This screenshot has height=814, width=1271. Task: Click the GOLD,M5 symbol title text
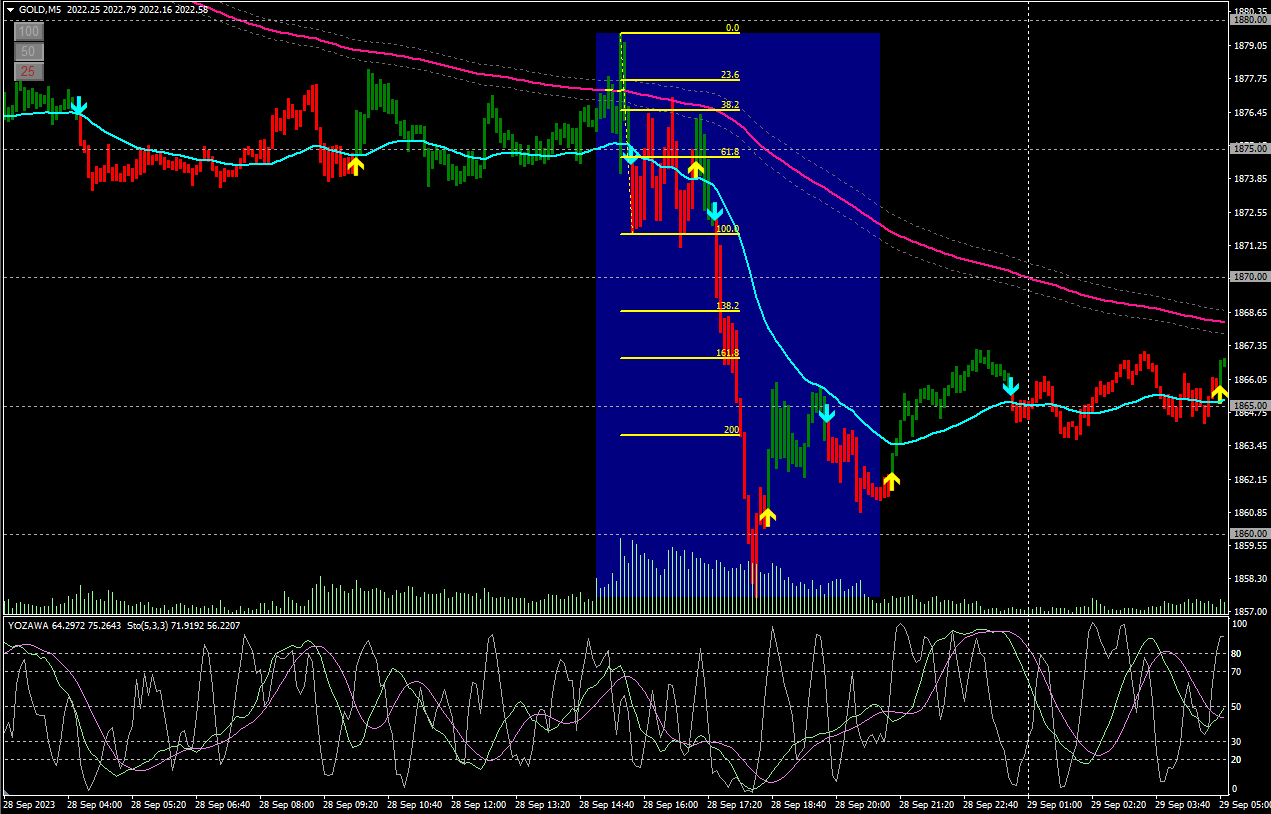click(40, 9)
